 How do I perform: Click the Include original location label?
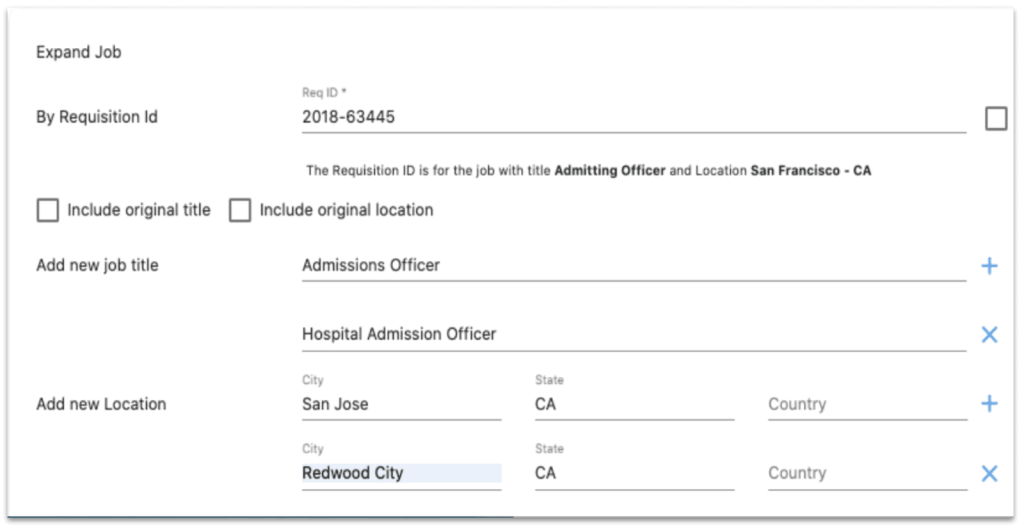tap(346, 211)
